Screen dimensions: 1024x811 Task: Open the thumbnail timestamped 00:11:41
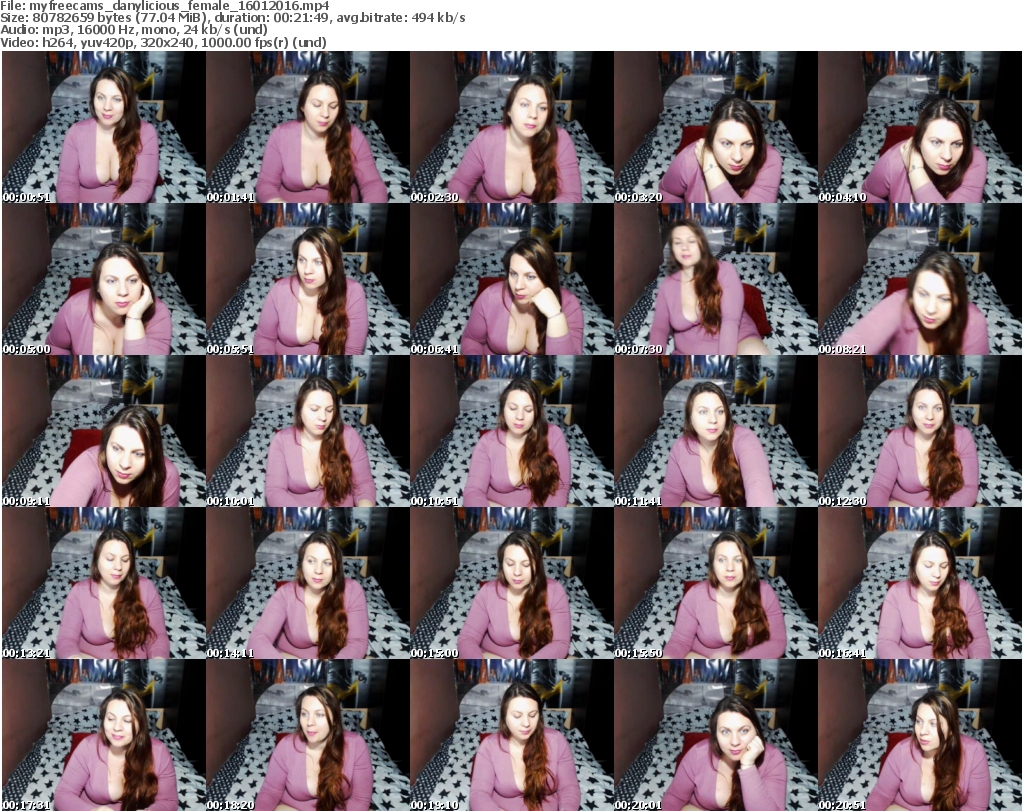715,431
